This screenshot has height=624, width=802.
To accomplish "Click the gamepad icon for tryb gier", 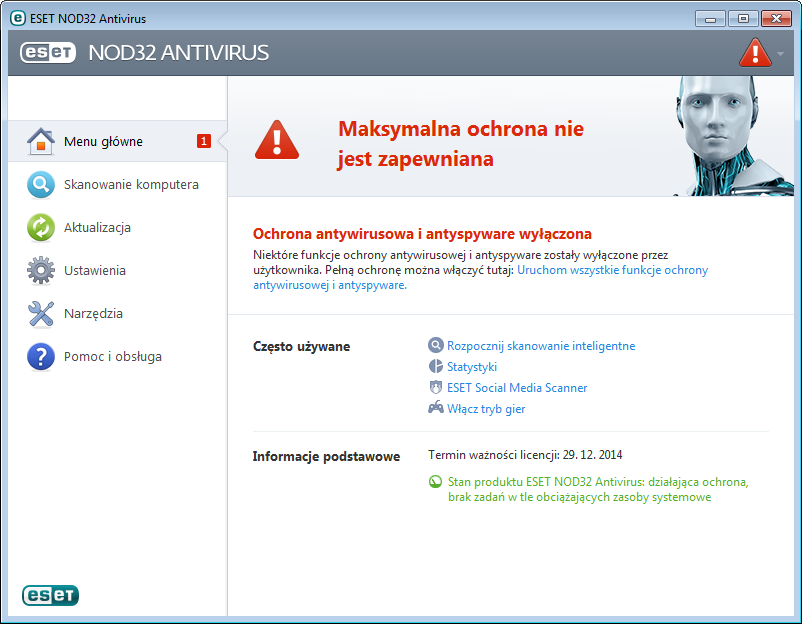I will 435,408.
